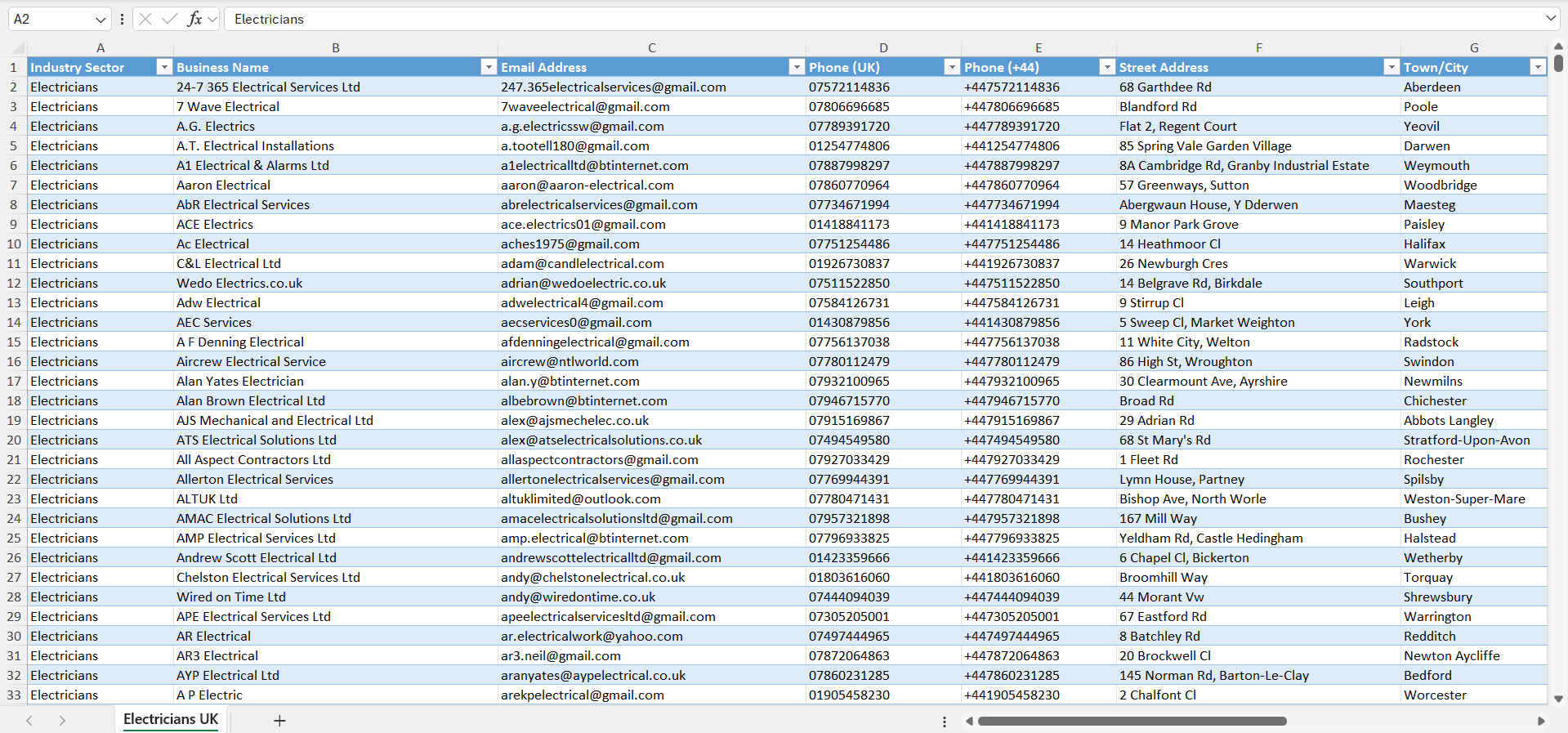Open the sheet tab bar options dots
Image resolution: width=1568 pixels, height=733 pixels.
tap(945, 722)
